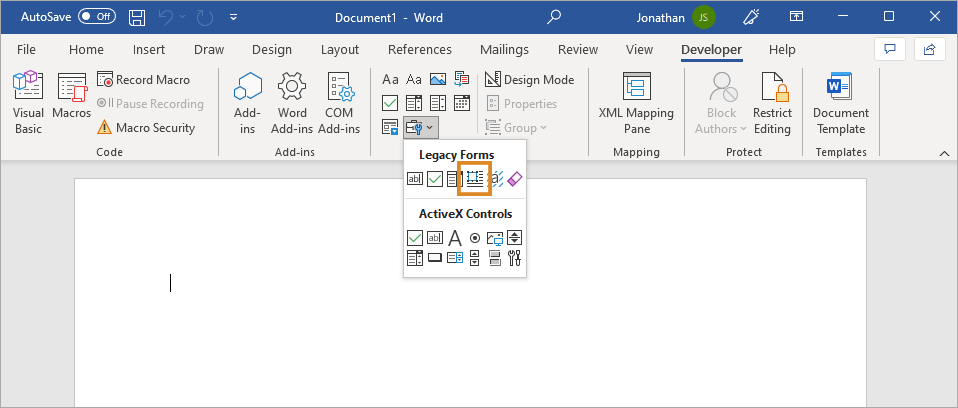This screenshot has width=958, height=408.
Task: Open the XML Mapping Pane
Action: (636, 103)
